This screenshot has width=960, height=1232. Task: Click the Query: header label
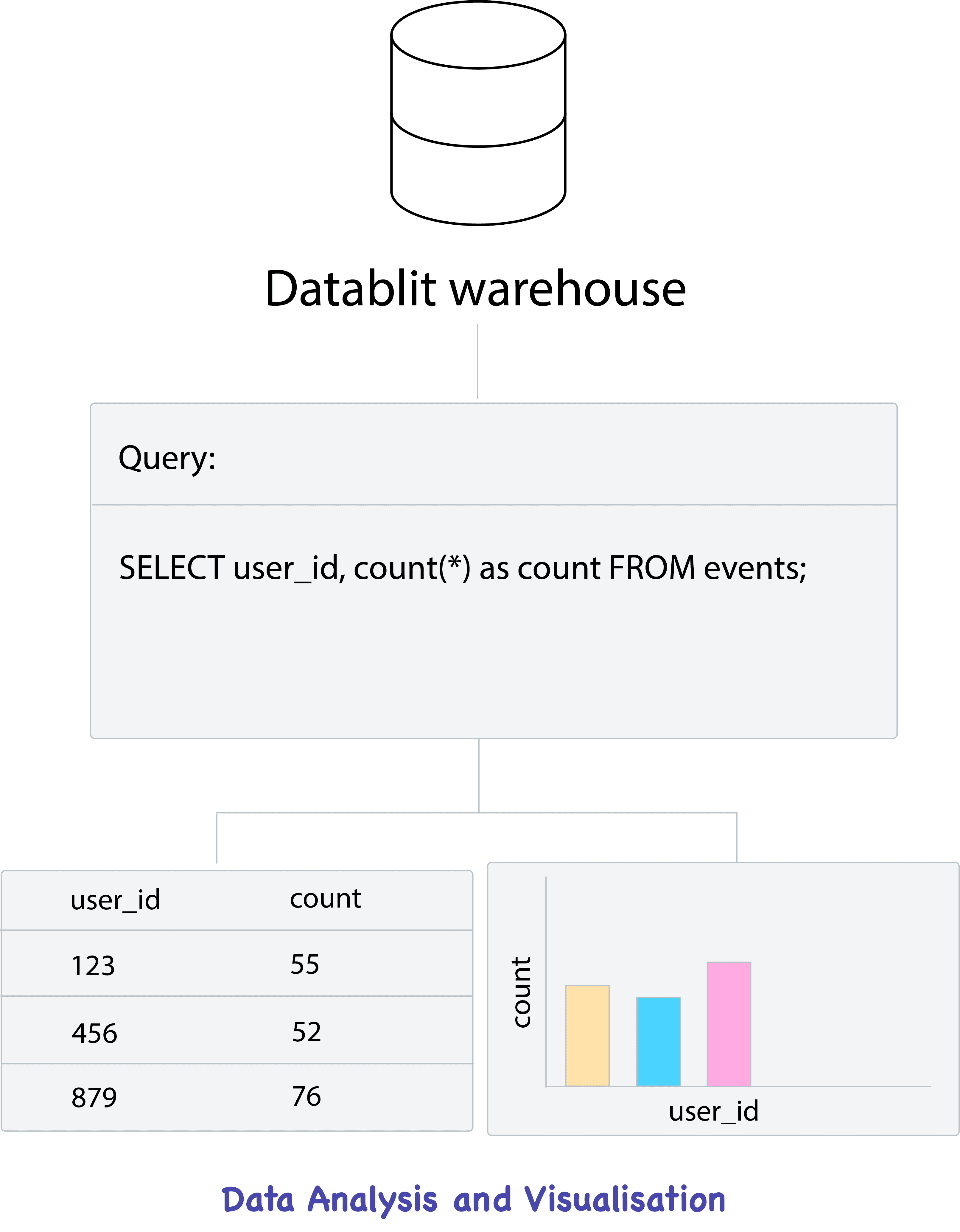167,457
